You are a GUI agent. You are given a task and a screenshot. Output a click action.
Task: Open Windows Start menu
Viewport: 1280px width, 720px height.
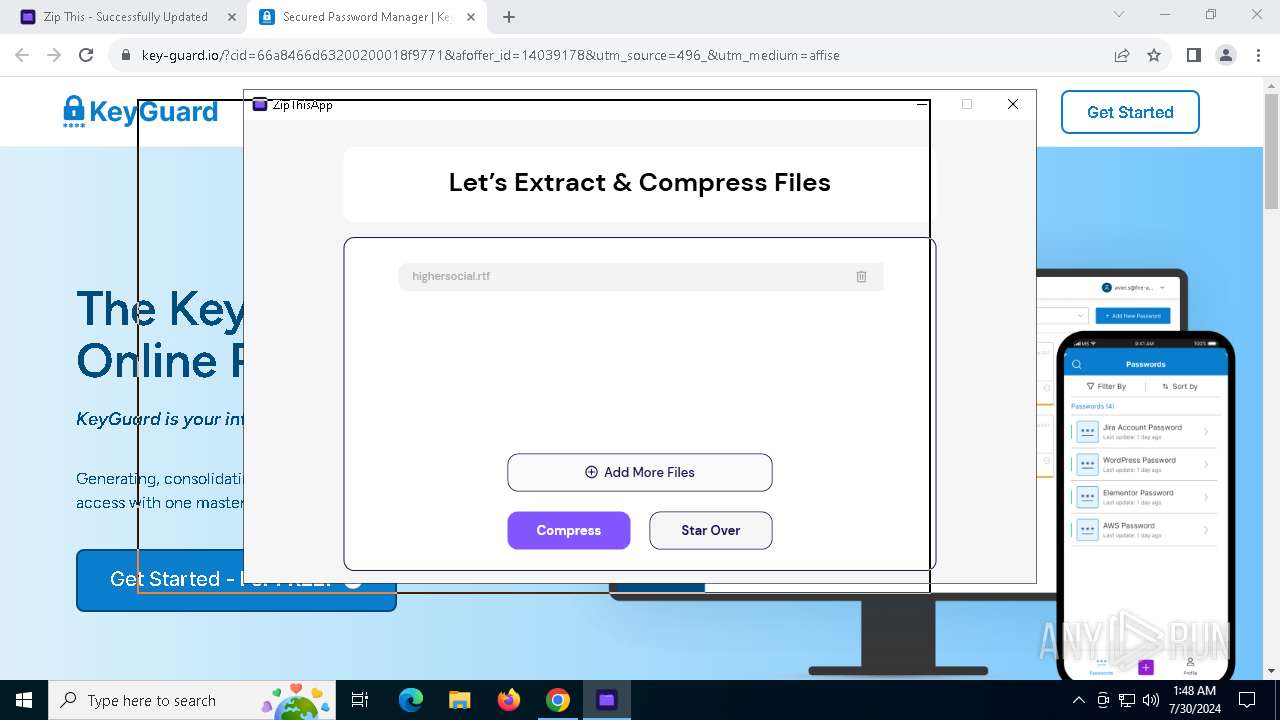[24, 700]
